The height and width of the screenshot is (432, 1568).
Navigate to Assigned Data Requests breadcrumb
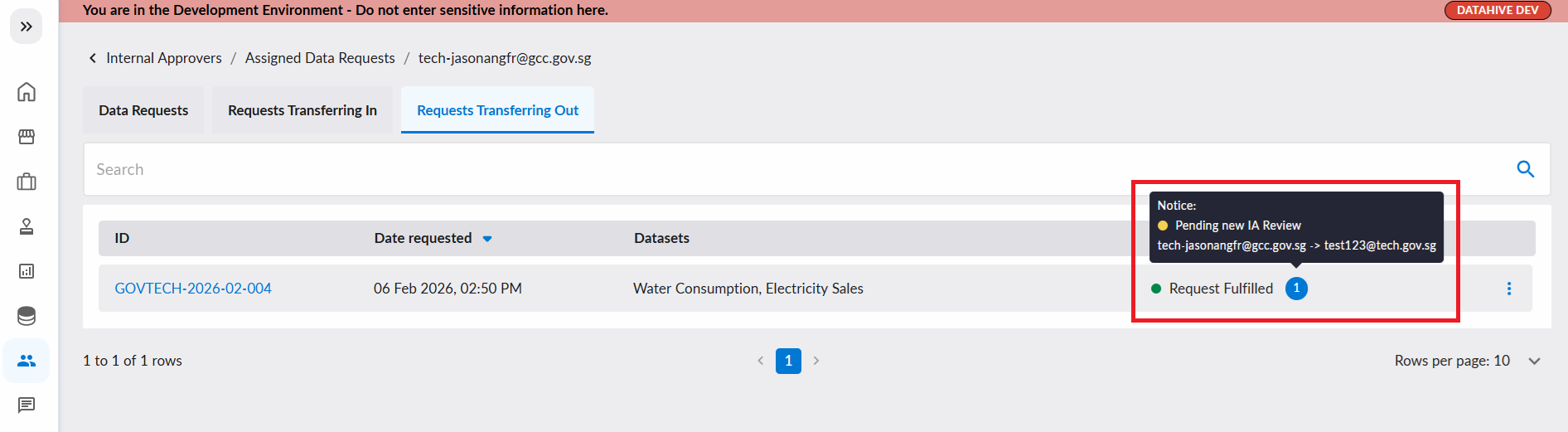tap(320, 58)
